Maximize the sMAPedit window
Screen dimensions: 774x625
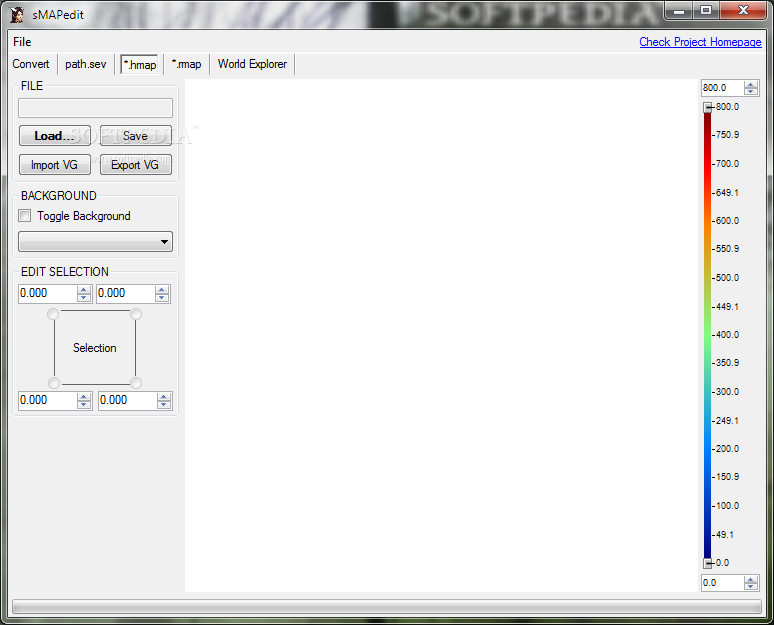click(706, 11)
